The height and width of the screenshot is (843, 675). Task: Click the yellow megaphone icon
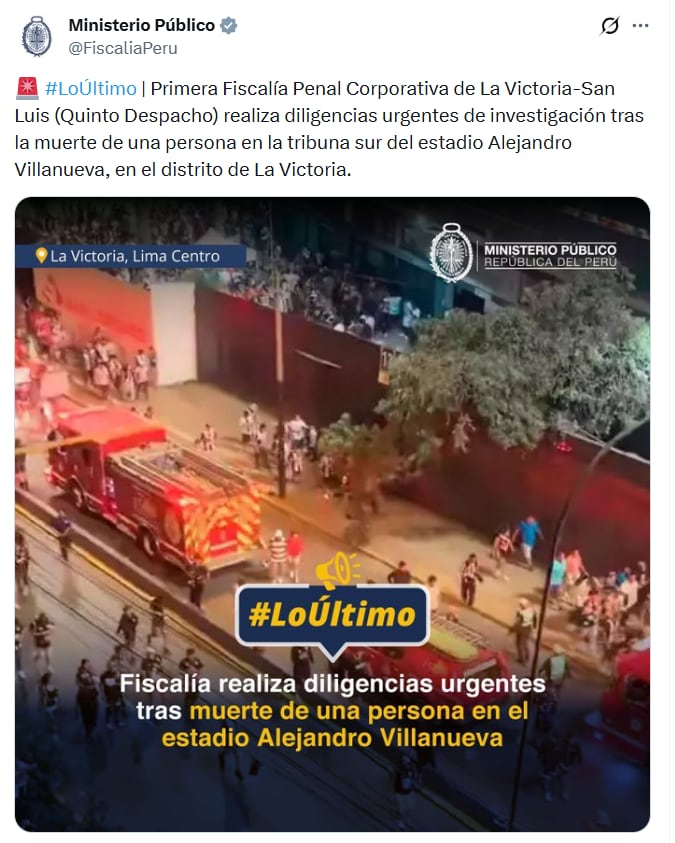click(x=336, y=570)
